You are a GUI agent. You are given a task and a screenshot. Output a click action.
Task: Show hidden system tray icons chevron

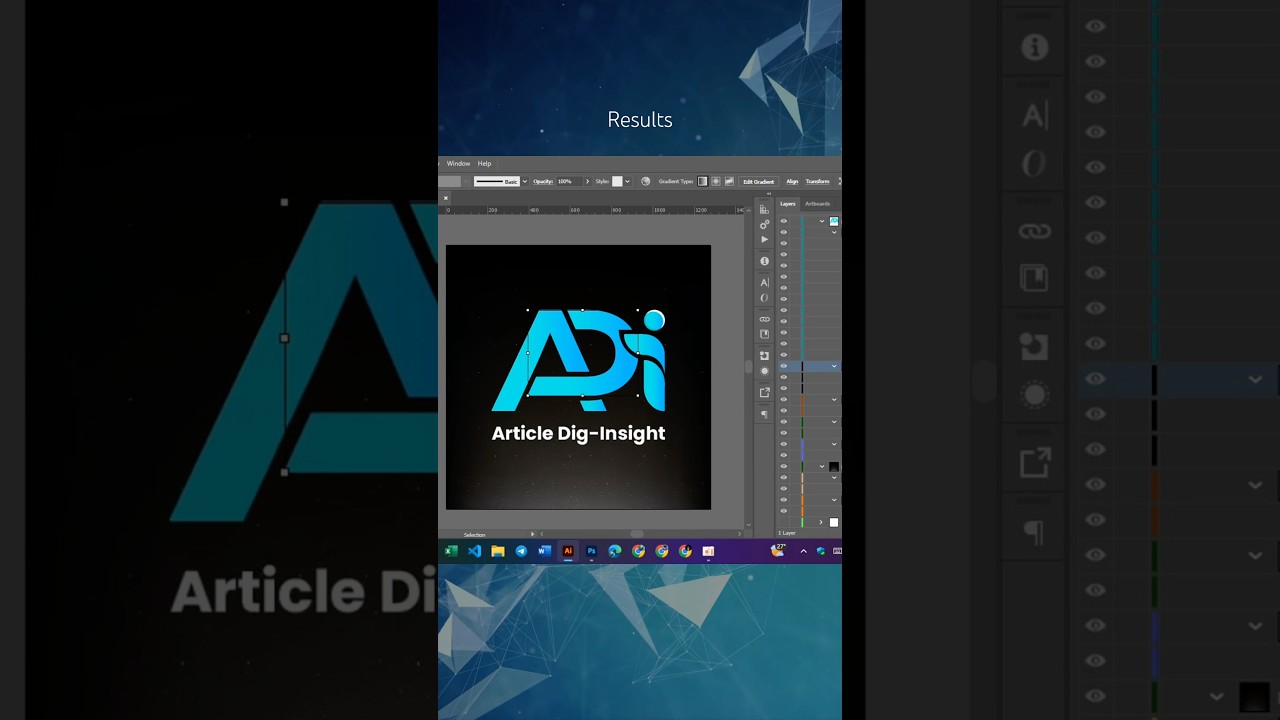pyautogui.click(x=803, y=551)
